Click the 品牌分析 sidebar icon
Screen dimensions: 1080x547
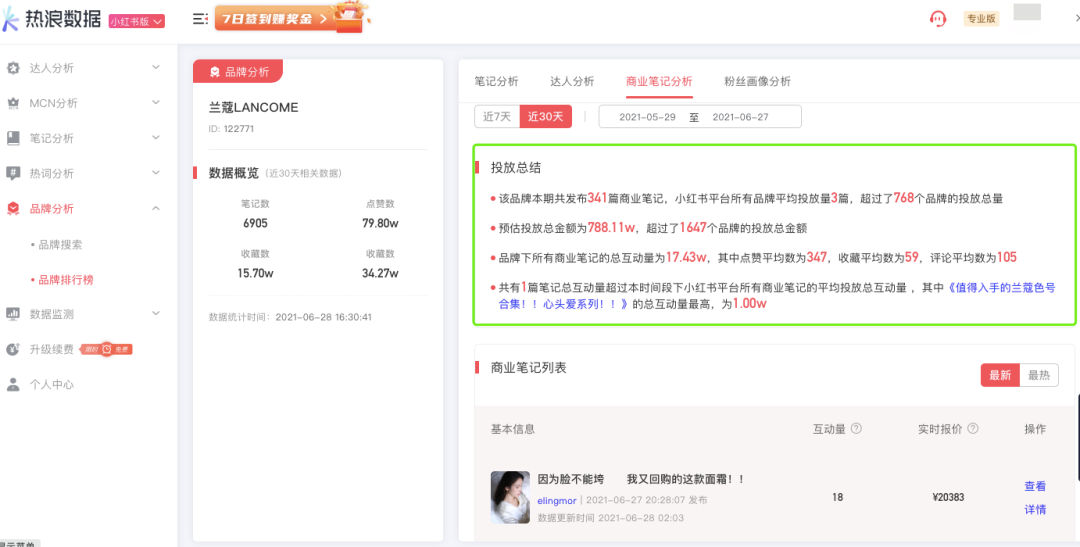[13, 209]
